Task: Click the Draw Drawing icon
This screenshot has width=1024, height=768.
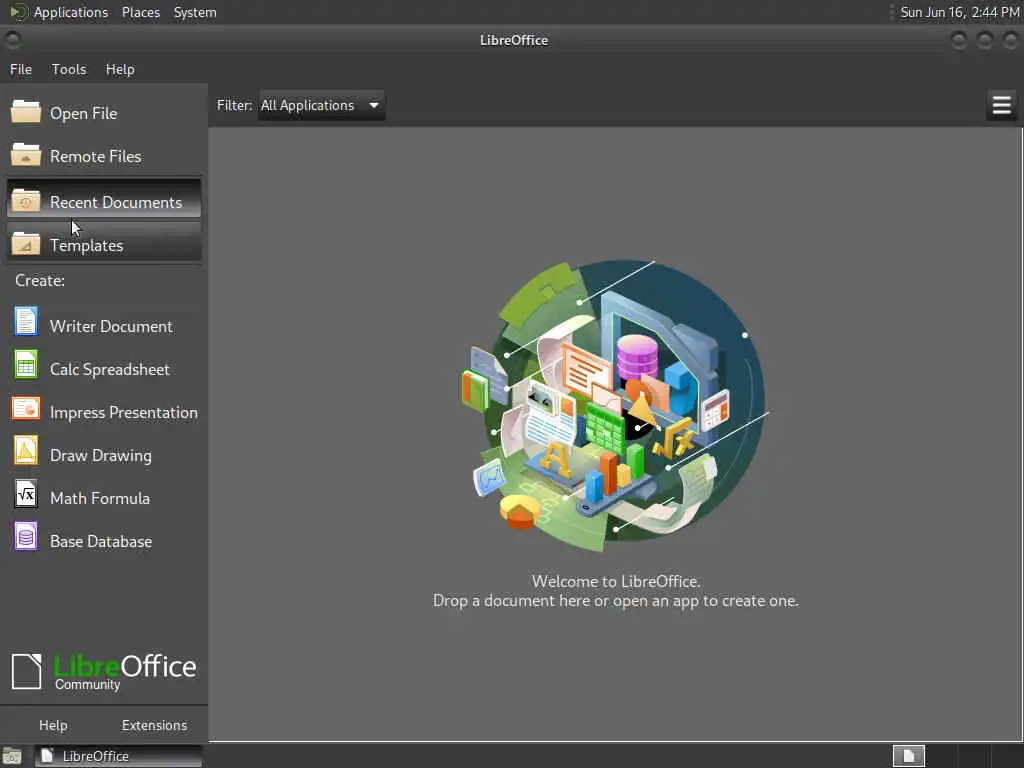Action: pos(26,451)
